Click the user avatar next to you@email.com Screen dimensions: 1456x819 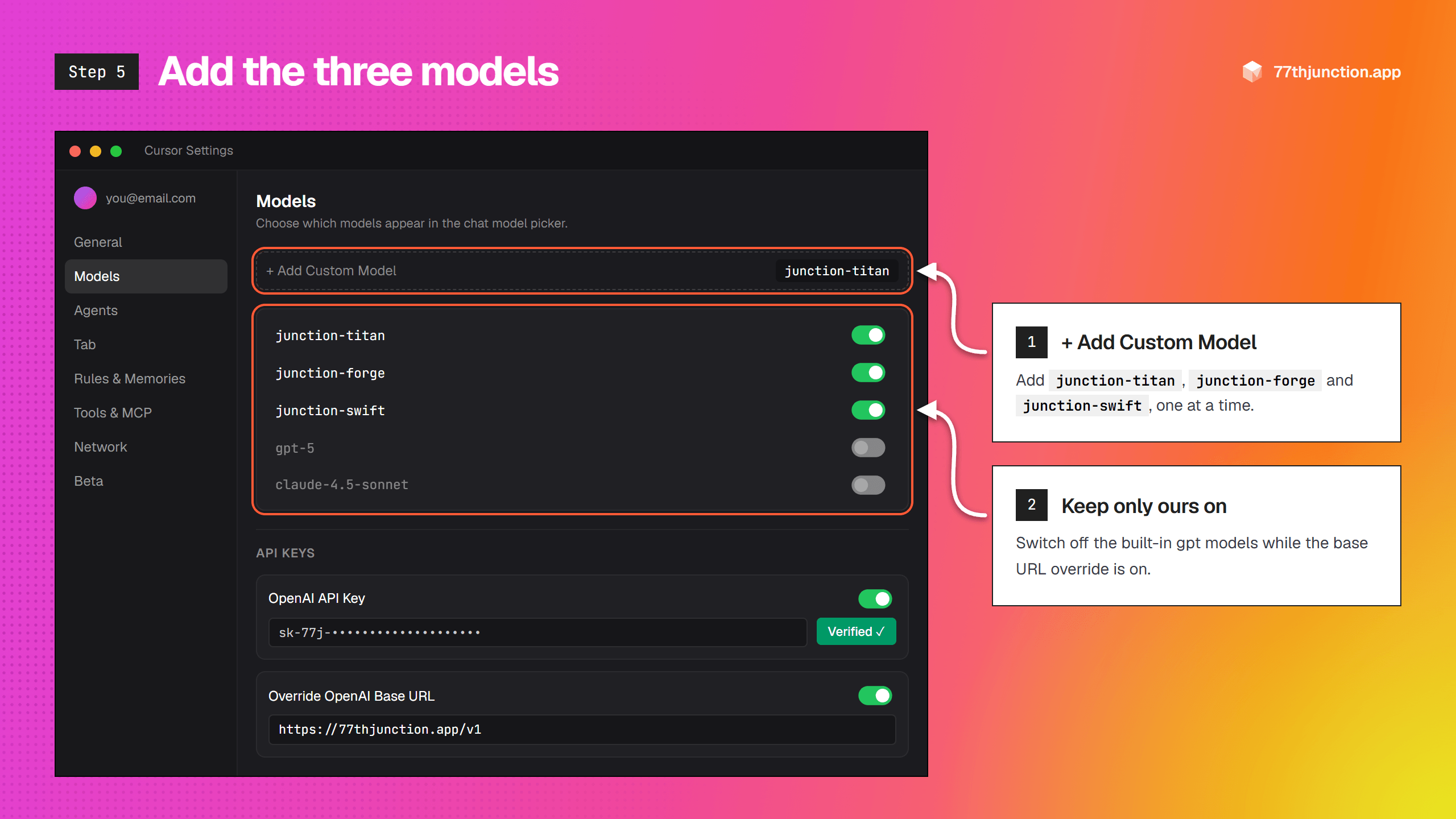tap(85, 198)
